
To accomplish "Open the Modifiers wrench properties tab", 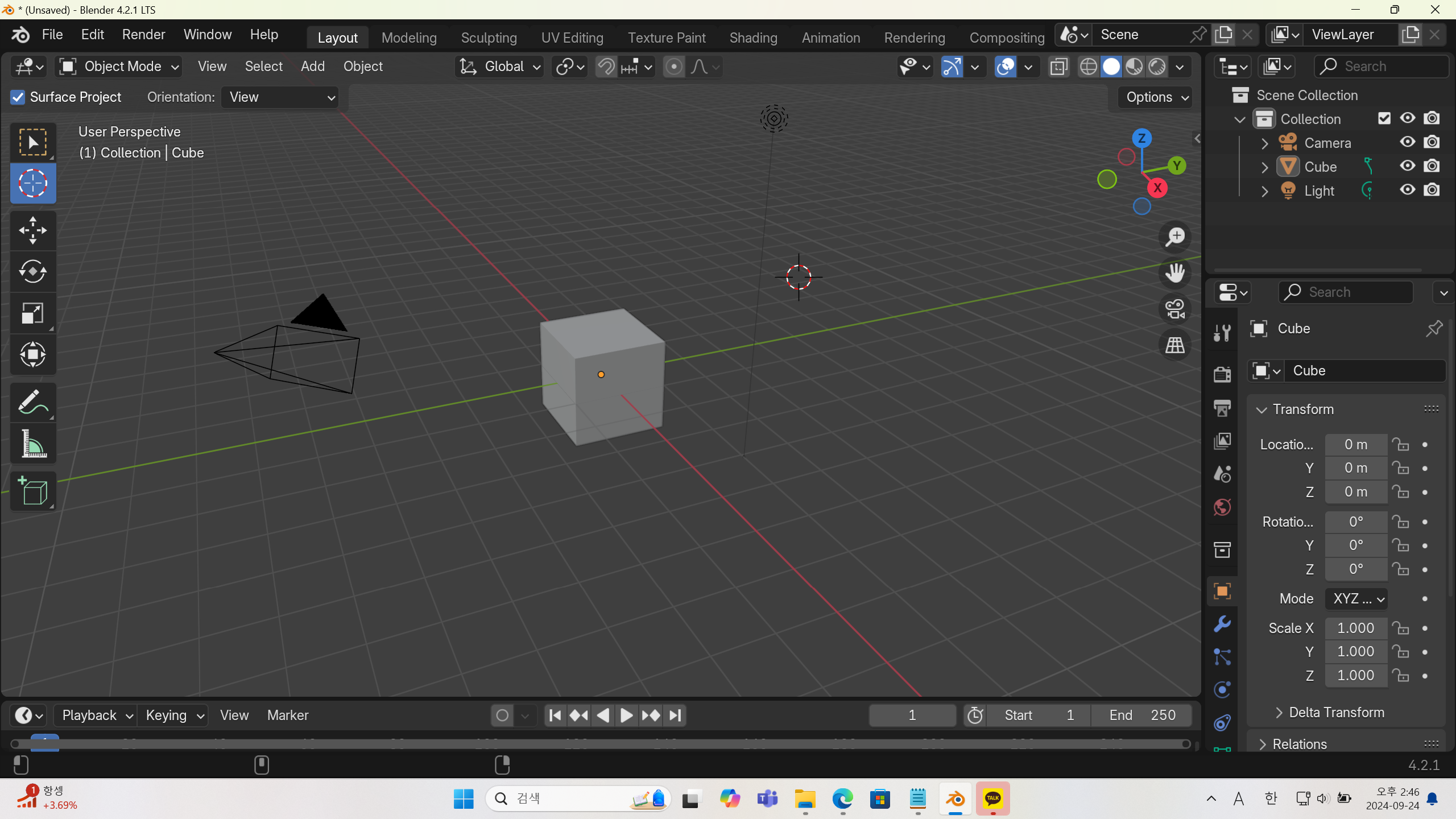I will click(1222, 624).
